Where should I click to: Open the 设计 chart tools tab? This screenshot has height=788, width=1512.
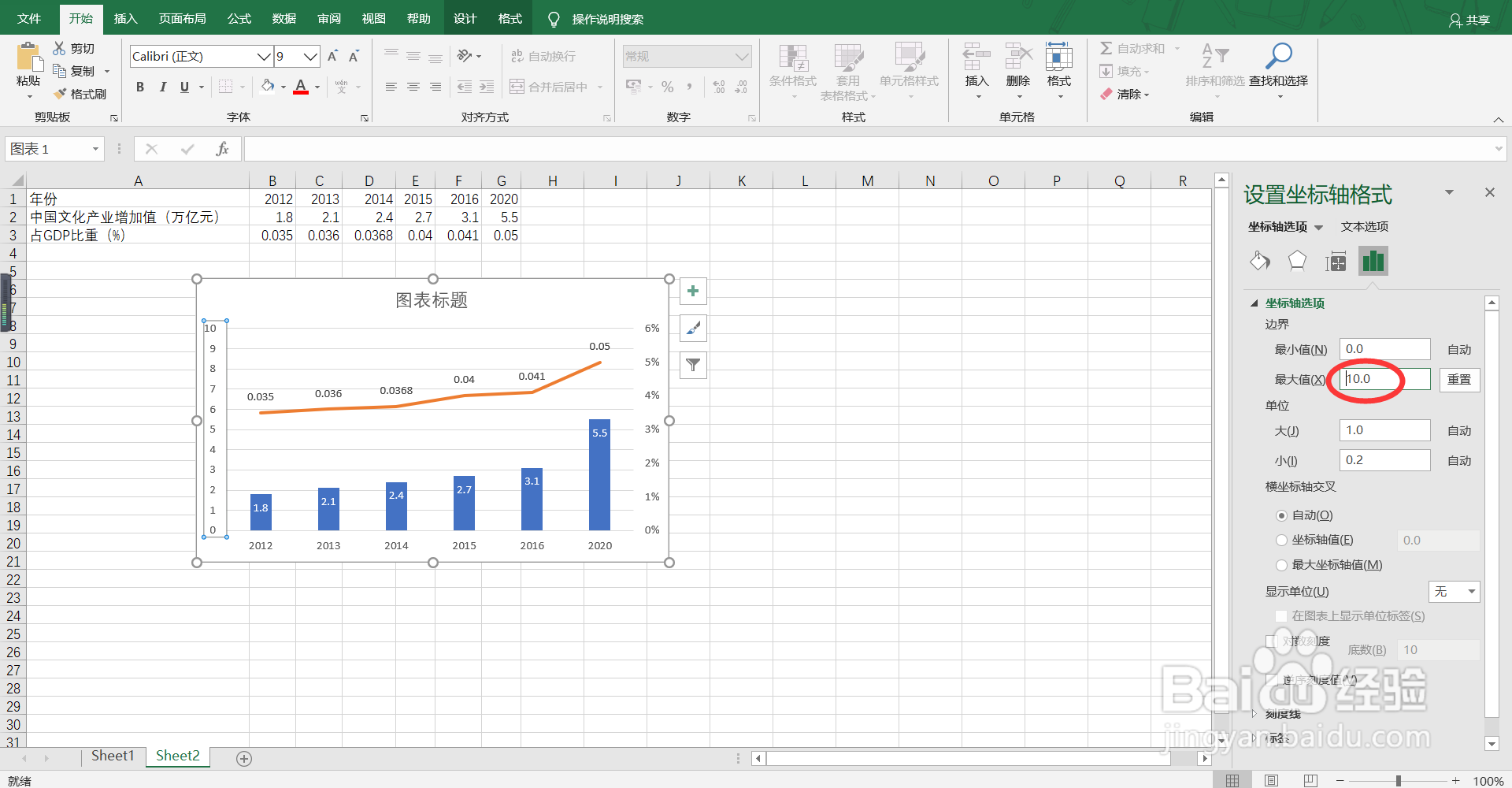click(465, 19)
